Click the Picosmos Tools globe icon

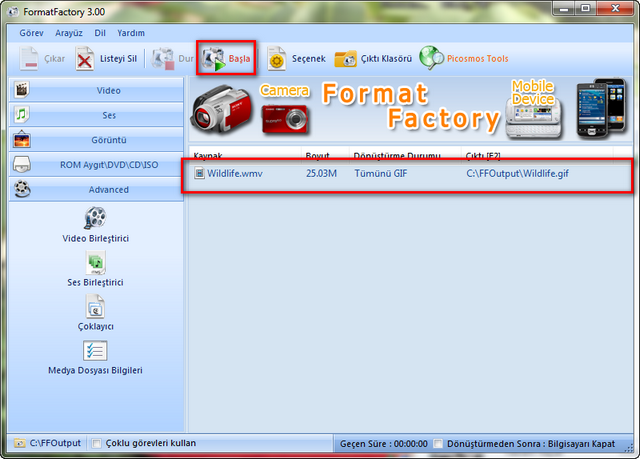[x=431, y=58]
